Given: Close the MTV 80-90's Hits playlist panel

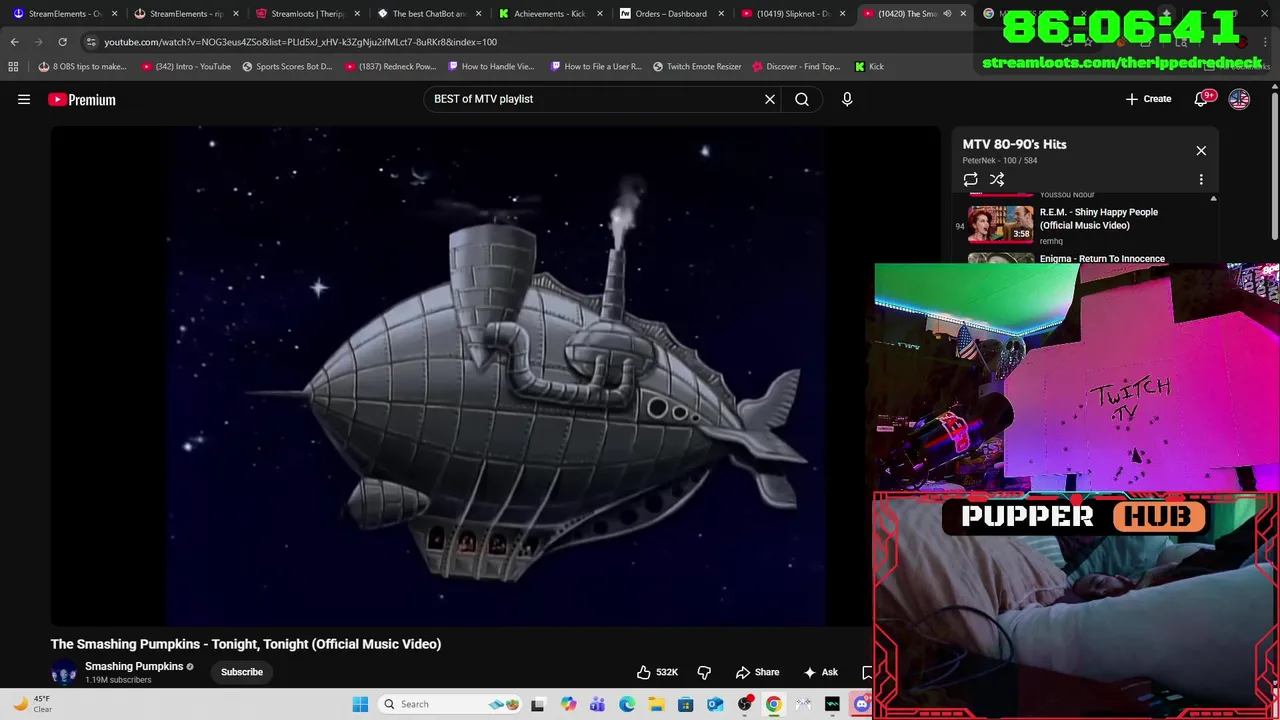Looking at the screenshot, I should 1201,151.
